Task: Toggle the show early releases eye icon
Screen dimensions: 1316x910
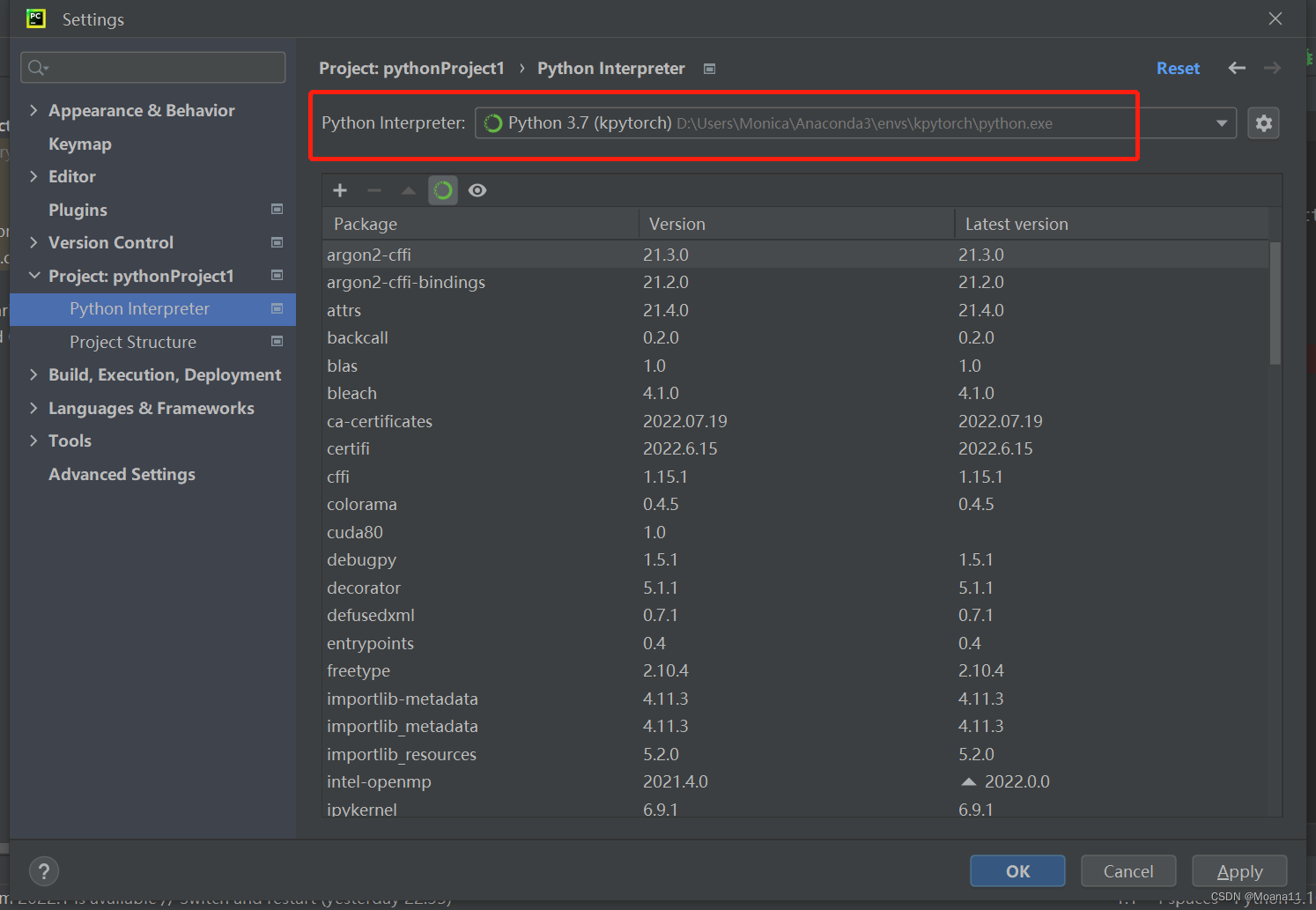Action: (x=477, y=190)
